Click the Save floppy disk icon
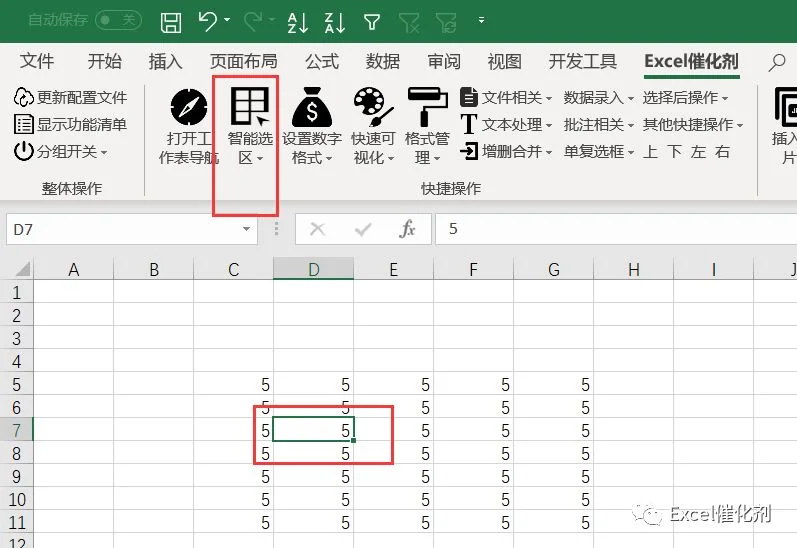This screenshot has width=797, height=548. [x=171, y=22]
